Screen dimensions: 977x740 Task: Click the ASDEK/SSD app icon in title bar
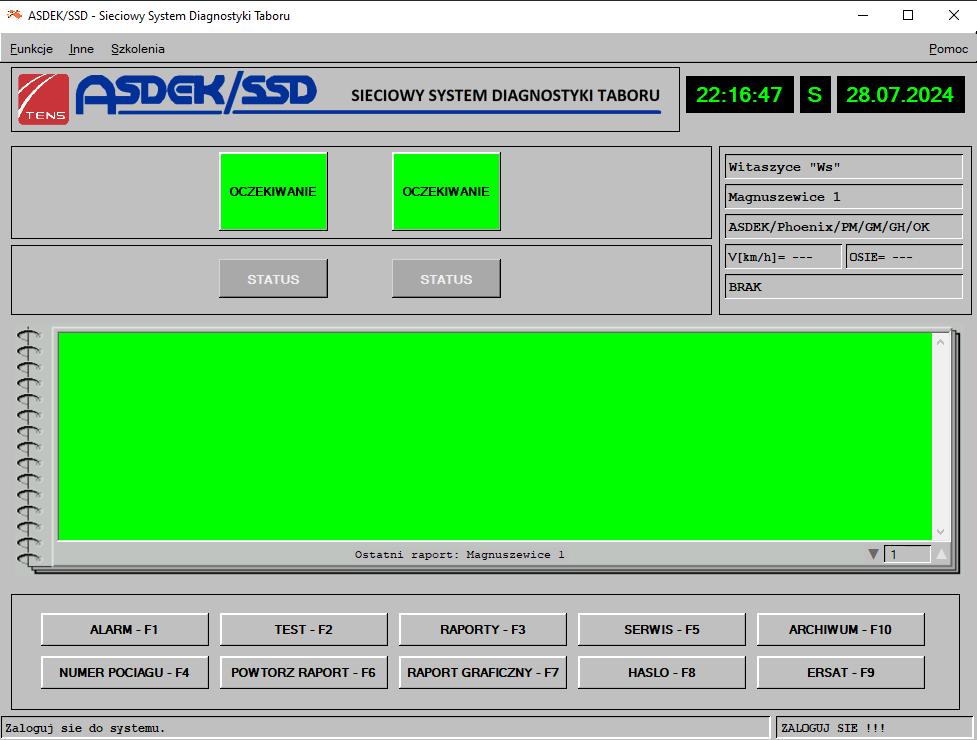click(x=14, y=15)
